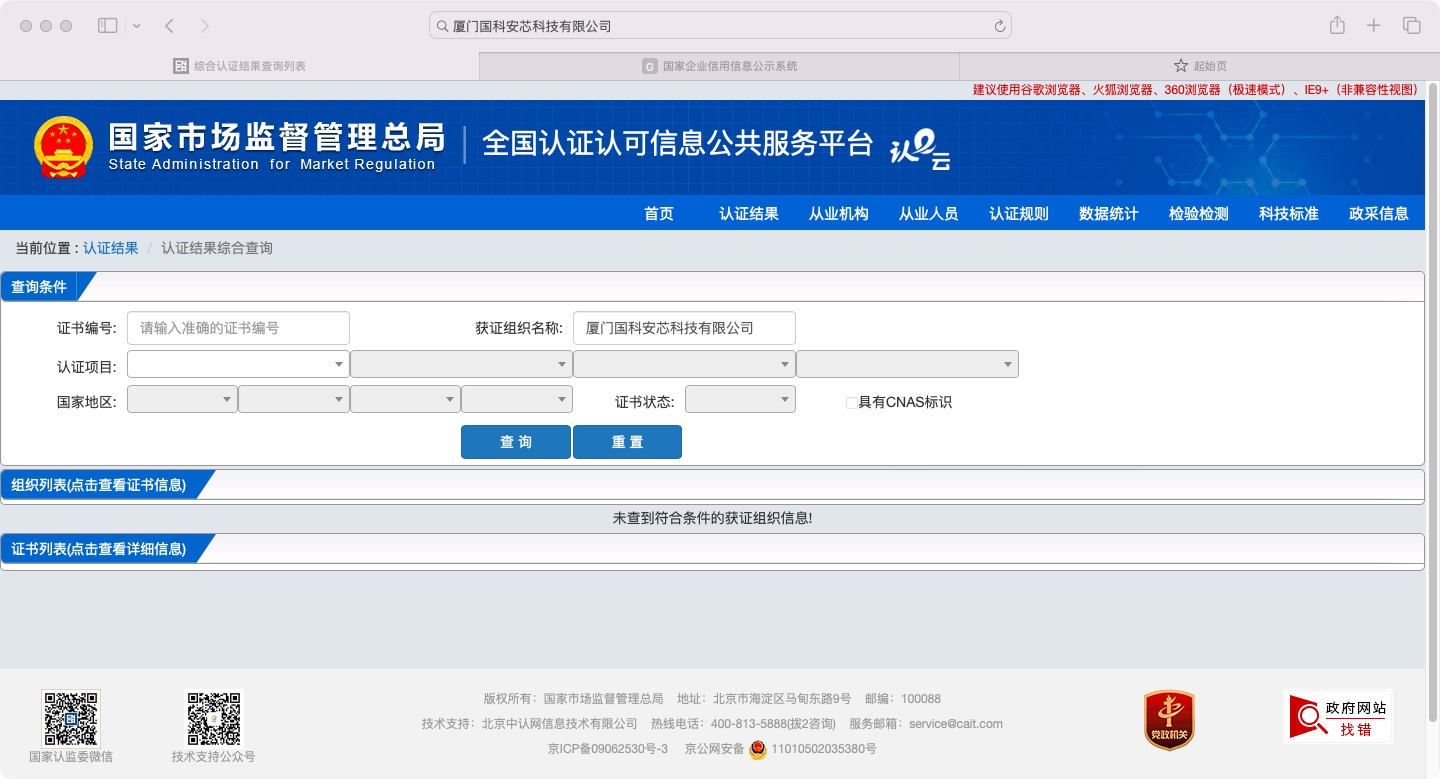Click the 认e云 logo
Image resolution: width=1440 pixels, height=779 pixels.
tap(919, 148)
